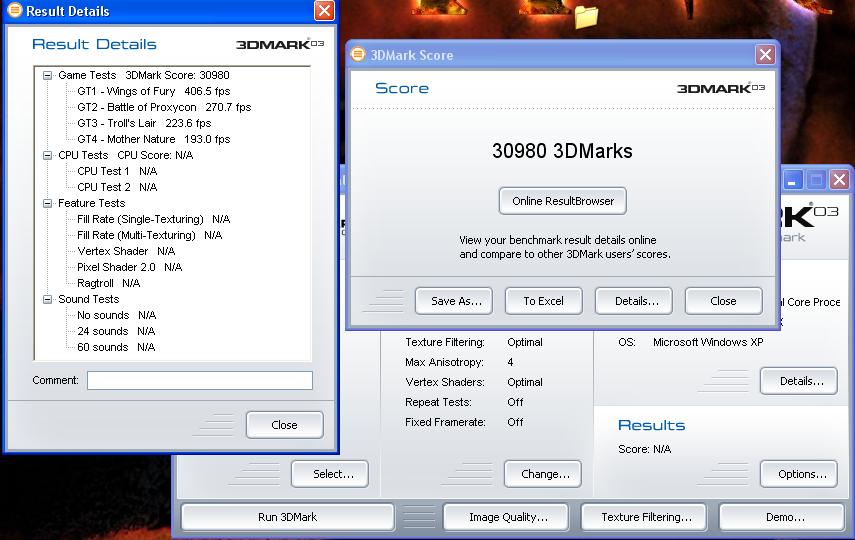Viewport: 855px width, 540px height.
Task: Click the 30980 3DMarks score text
Action: pyautogui.click(x=562, y=151)
